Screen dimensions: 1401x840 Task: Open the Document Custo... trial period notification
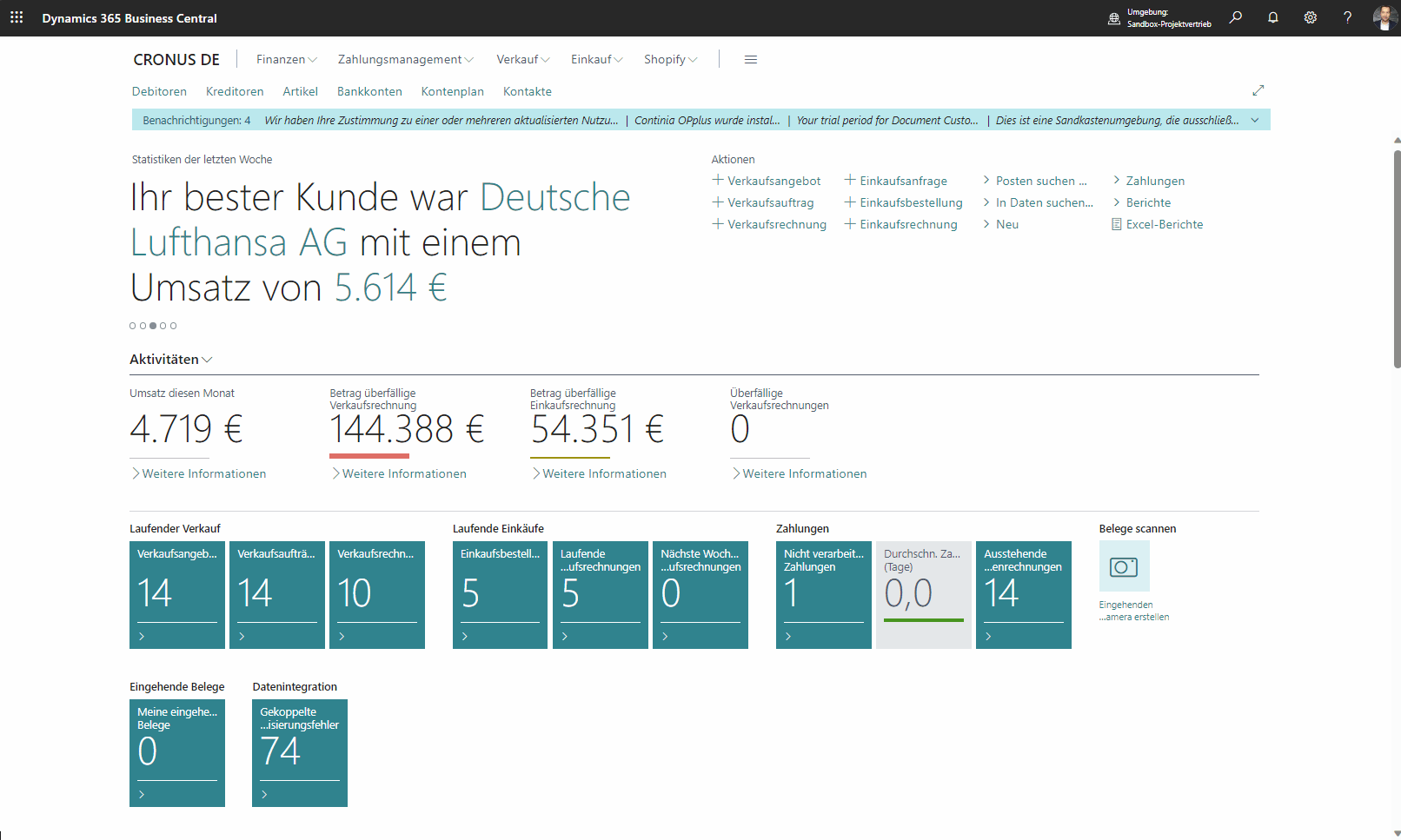(887, 120)
